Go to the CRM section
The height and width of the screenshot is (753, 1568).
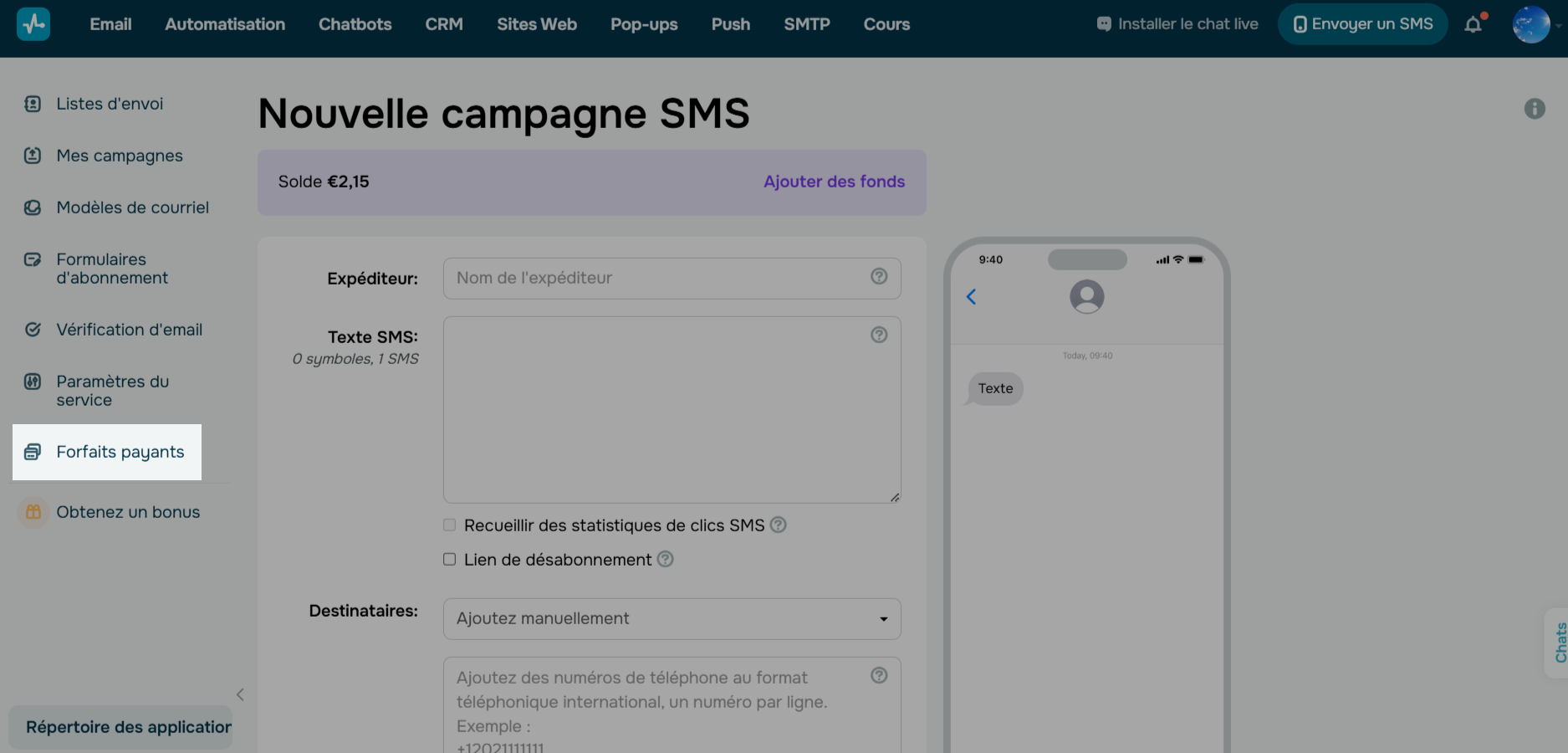point(444,24)
